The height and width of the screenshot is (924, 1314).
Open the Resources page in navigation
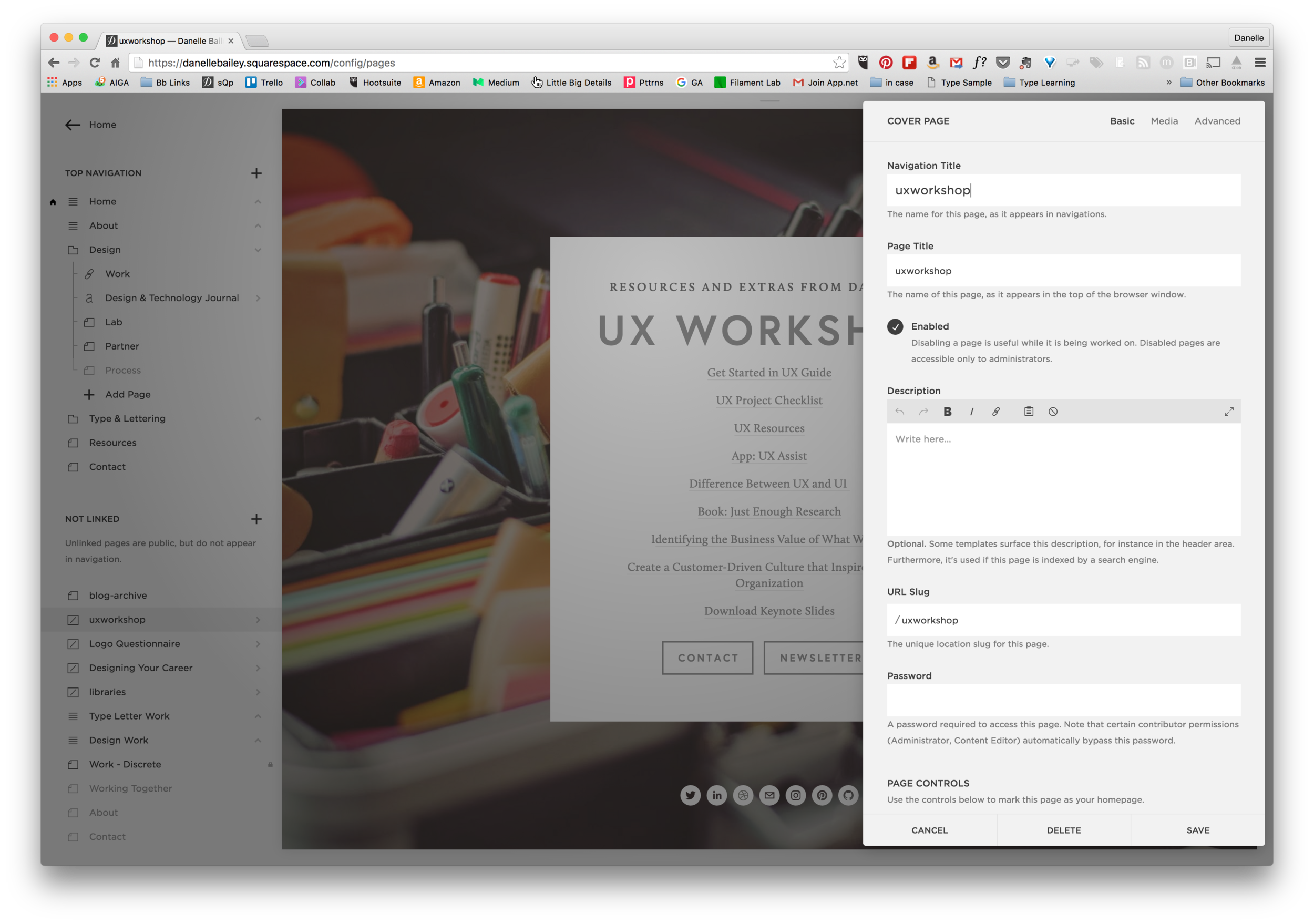pos(112,443)
